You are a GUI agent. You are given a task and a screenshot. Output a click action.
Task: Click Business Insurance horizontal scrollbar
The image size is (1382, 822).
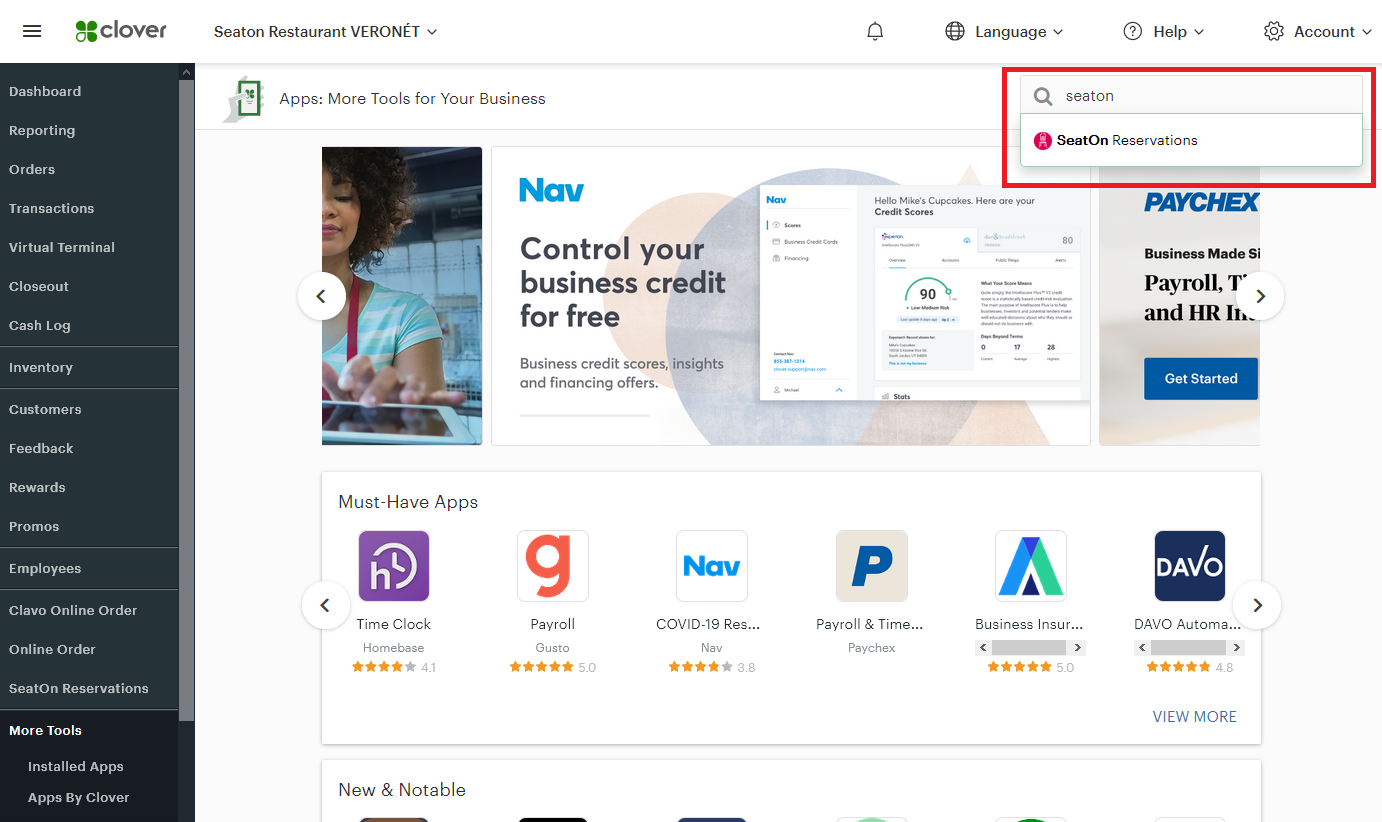[x=1031, y=648]
